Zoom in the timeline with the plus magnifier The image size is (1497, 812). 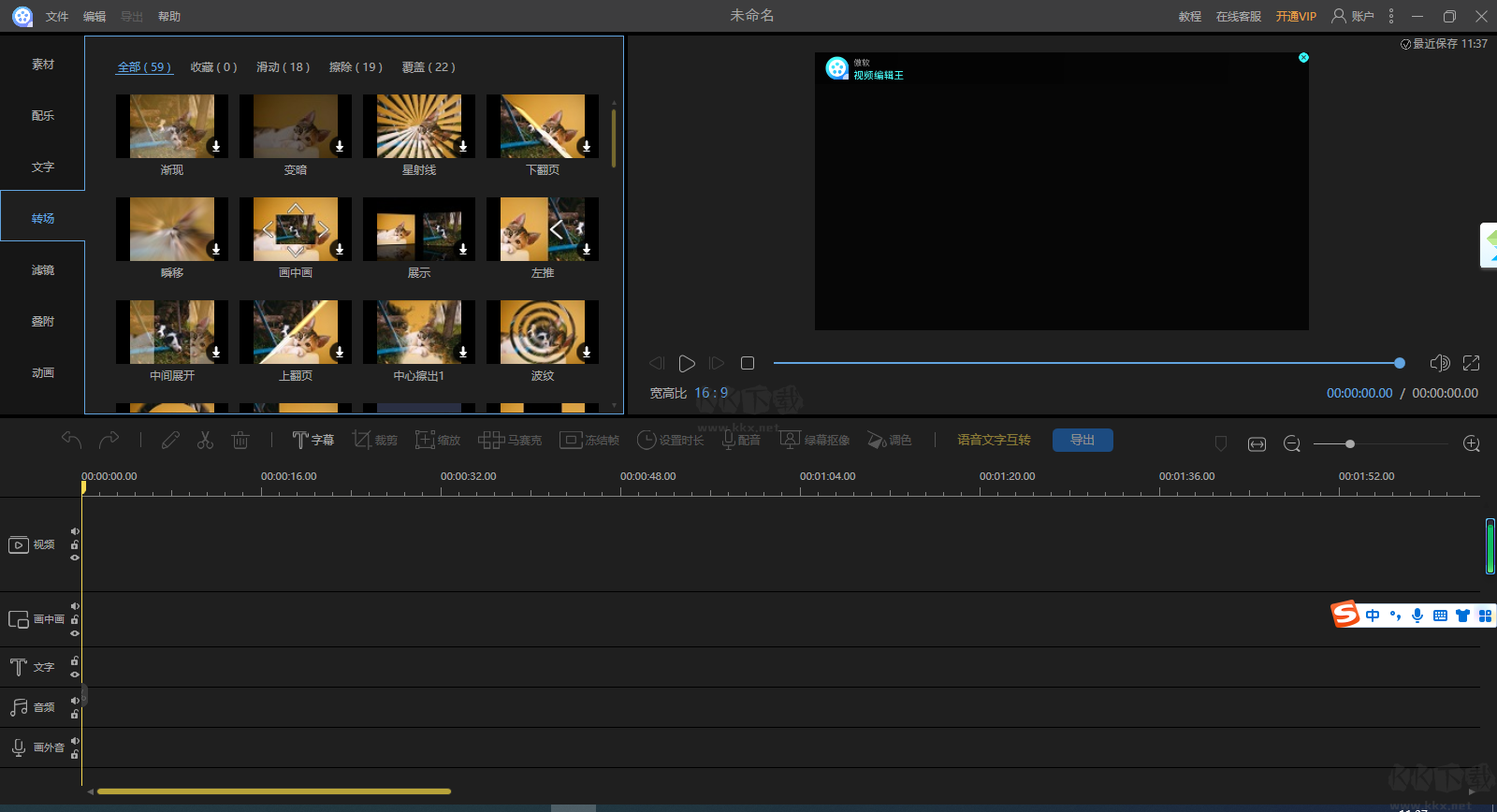1472,444
